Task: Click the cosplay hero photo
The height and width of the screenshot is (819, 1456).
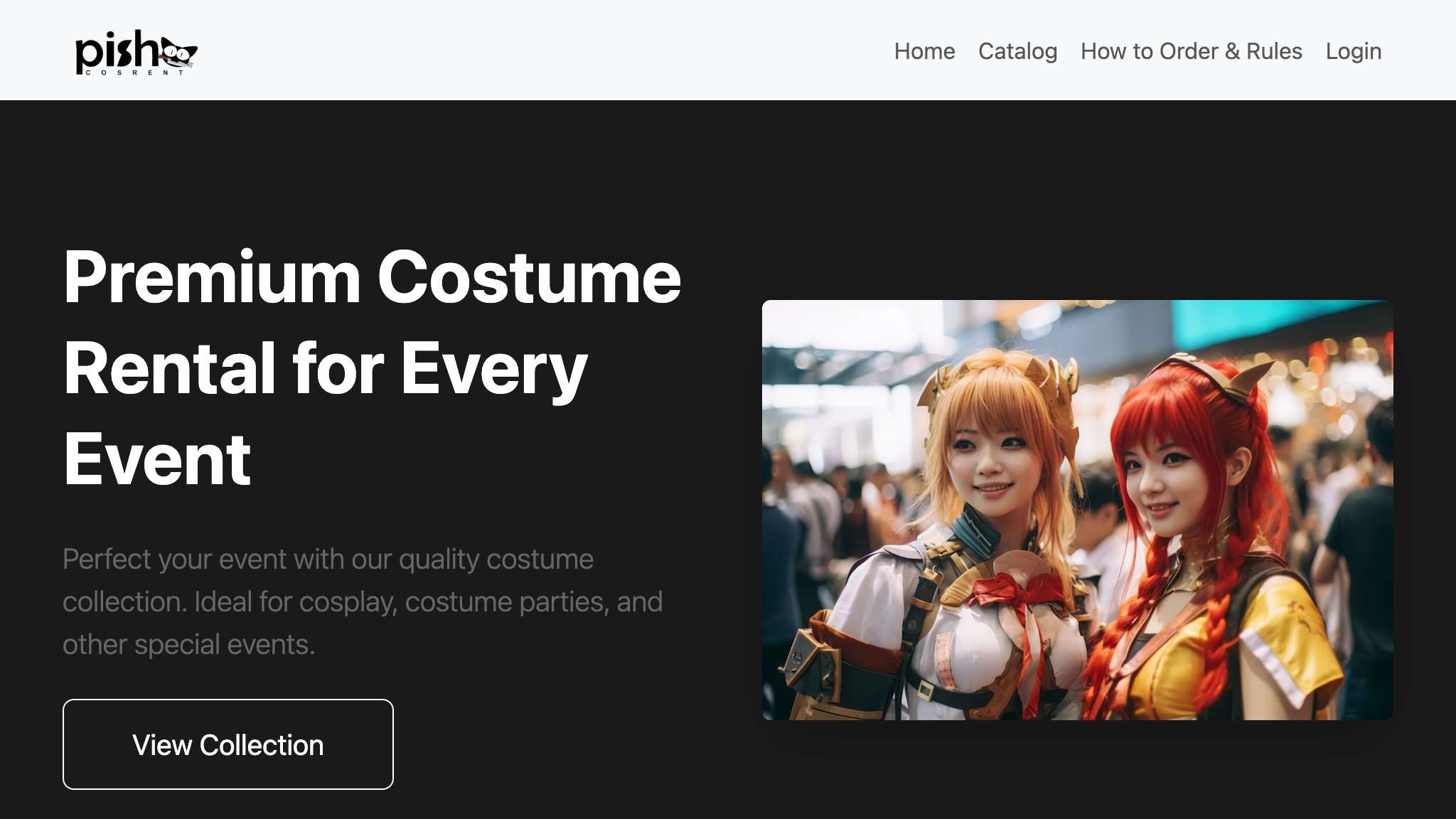Action: pyautogui.click(x=1077, y=510)
